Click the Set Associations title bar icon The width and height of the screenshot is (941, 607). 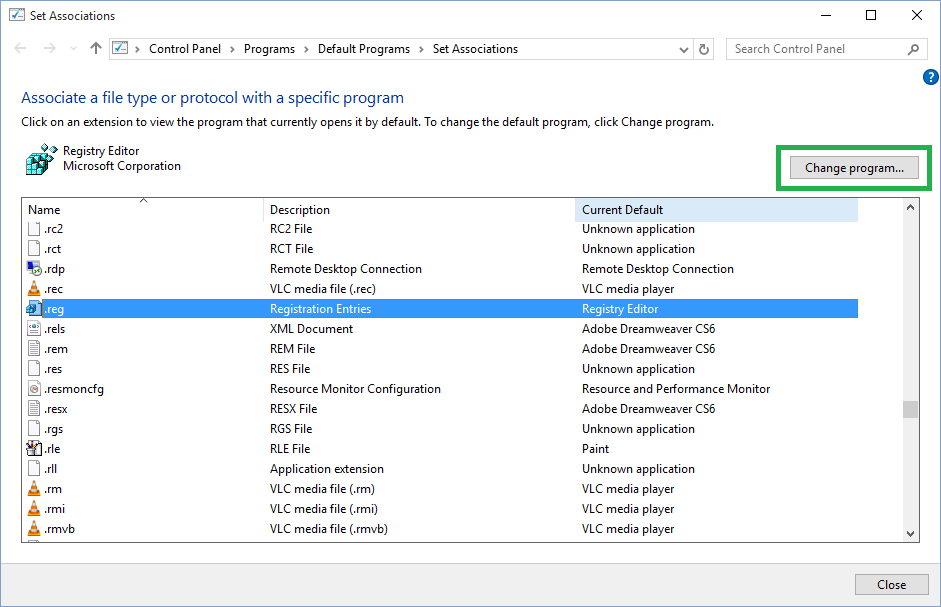(x=17, y=15)
